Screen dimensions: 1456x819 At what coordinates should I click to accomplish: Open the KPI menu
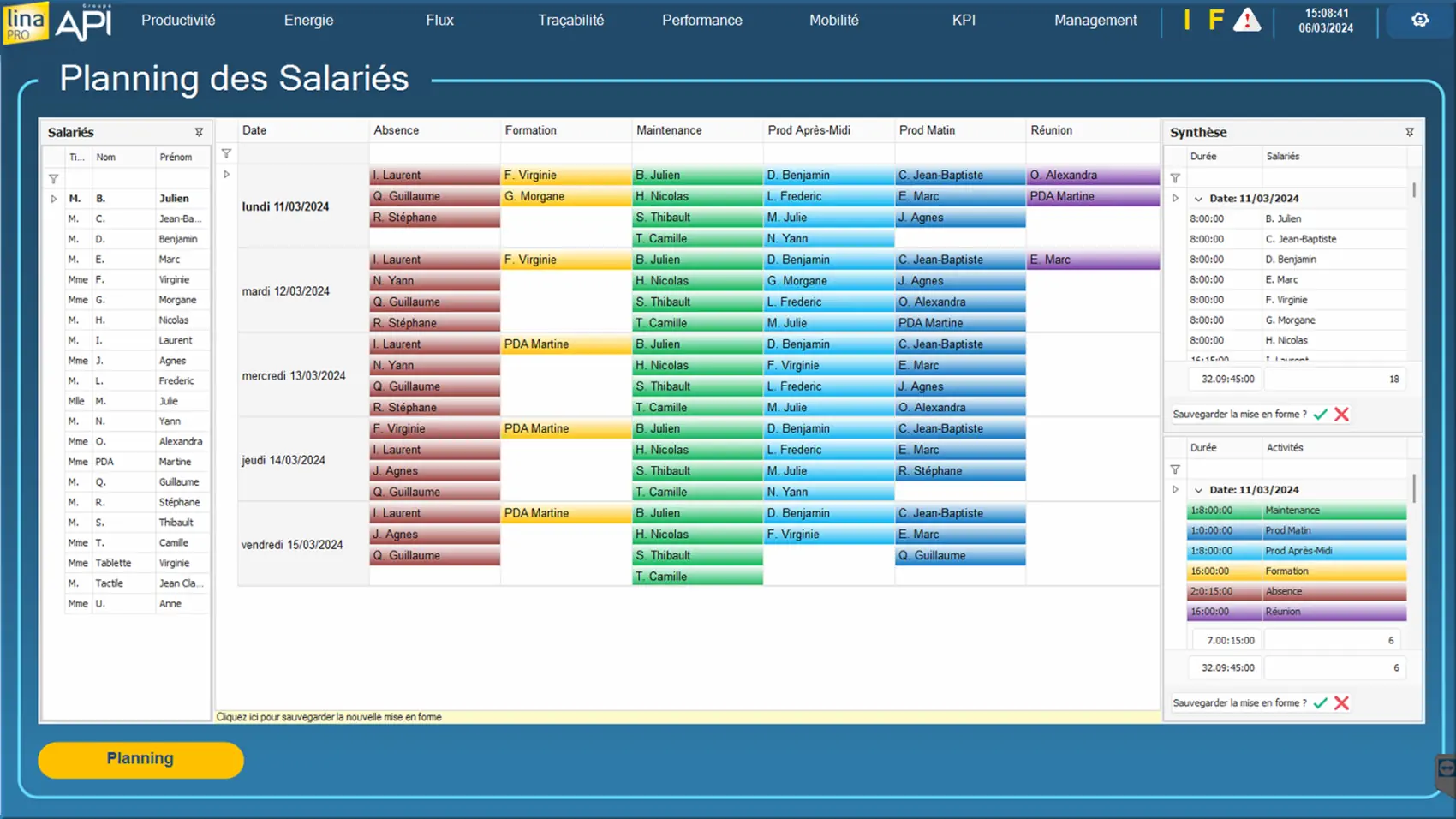tap(964, 20)
